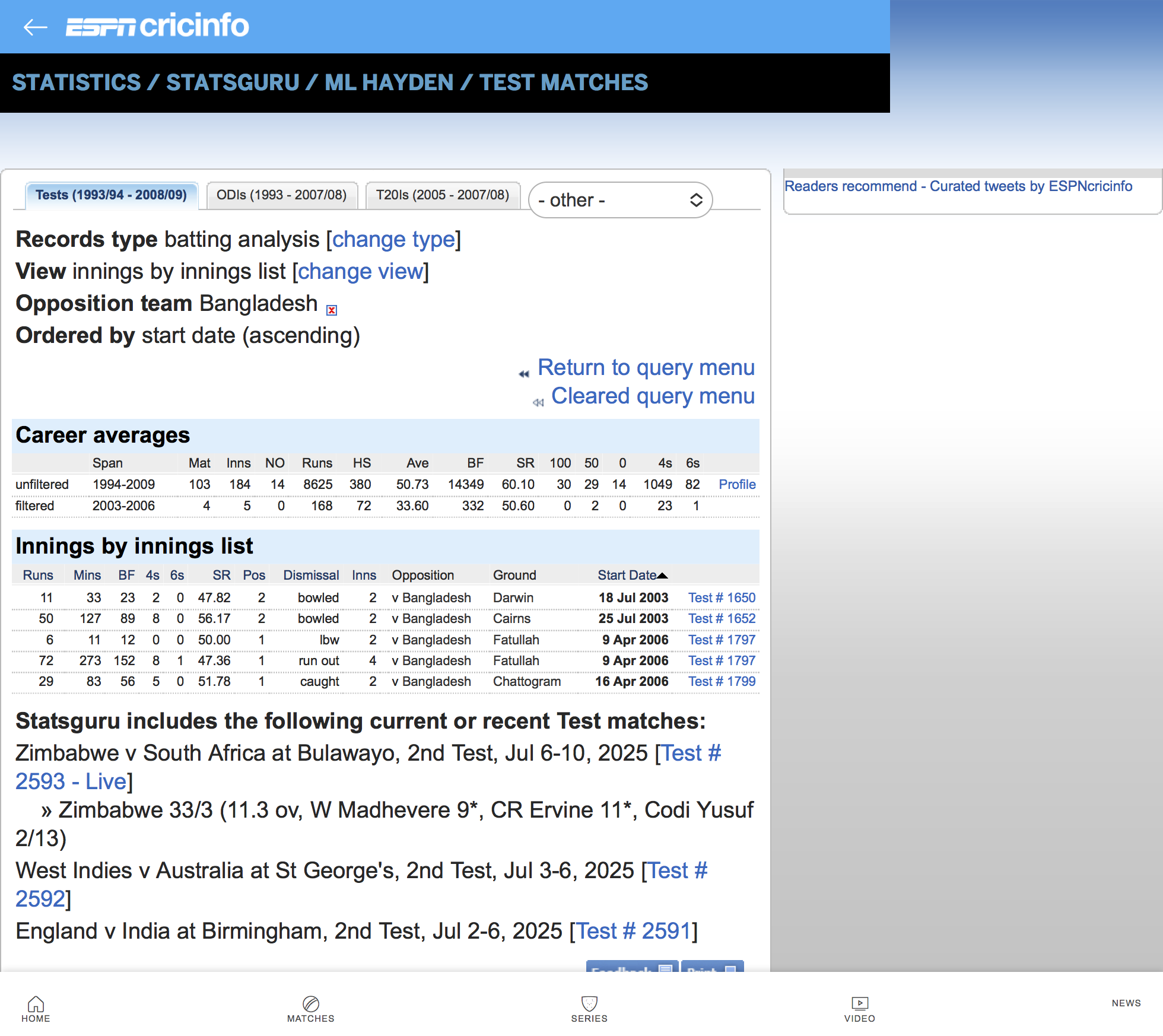Open the ML Hayden Profile link

point(737,484)
